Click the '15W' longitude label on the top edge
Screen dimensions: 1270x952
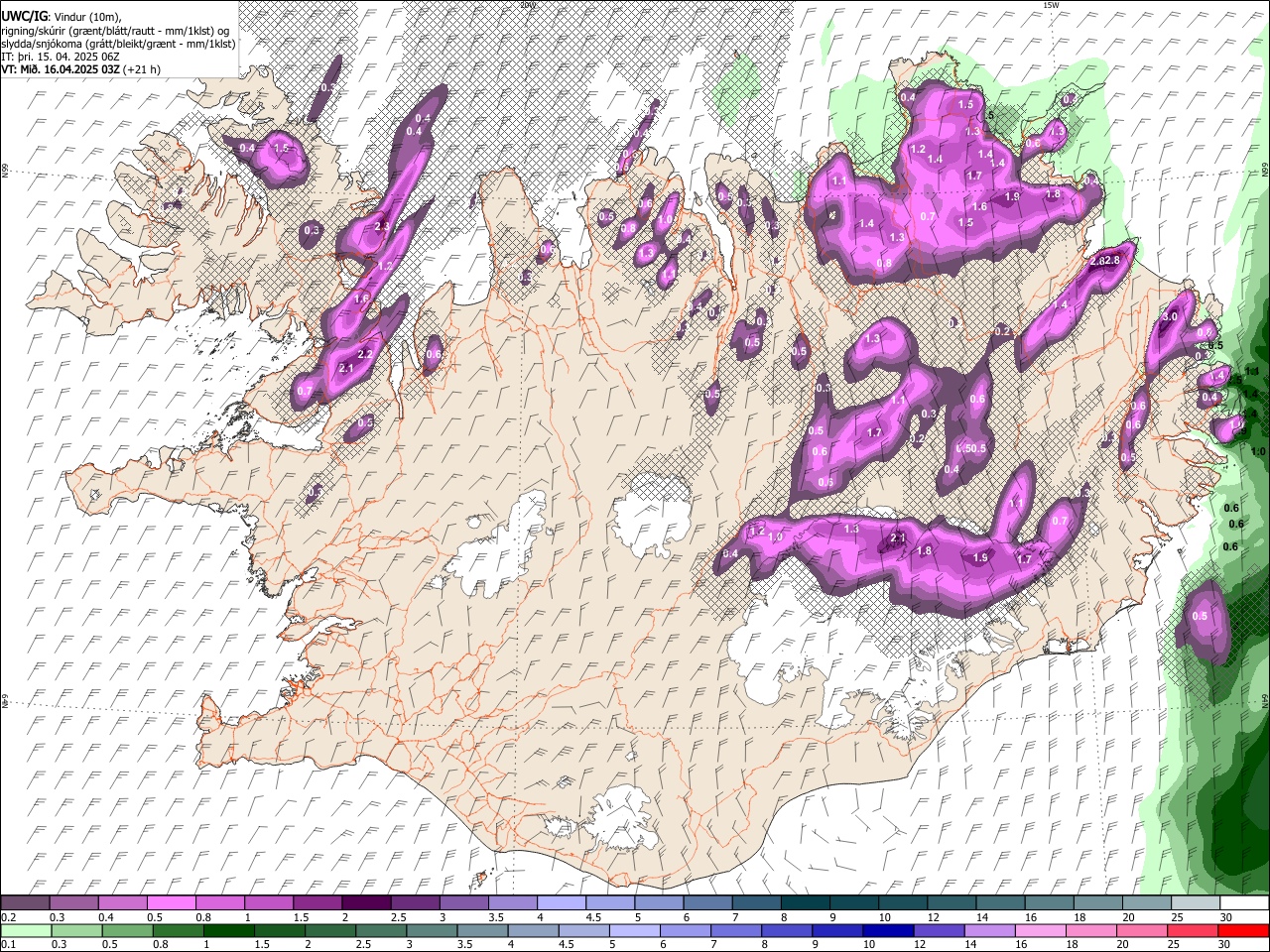[x=1051, y=5]
